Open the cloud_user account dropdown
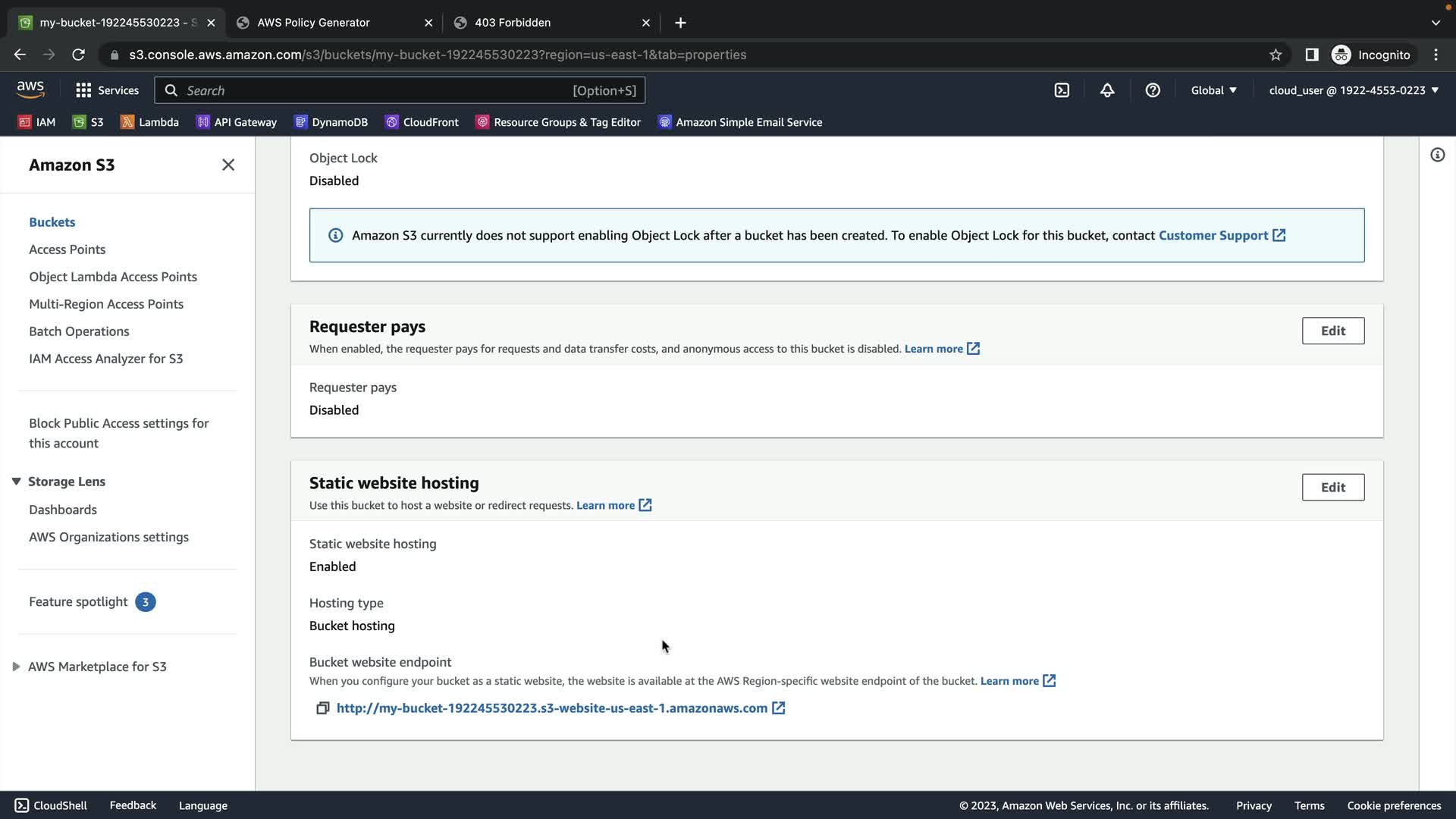The width and height of the screenshot is (1456, 819). point(1354,90)
